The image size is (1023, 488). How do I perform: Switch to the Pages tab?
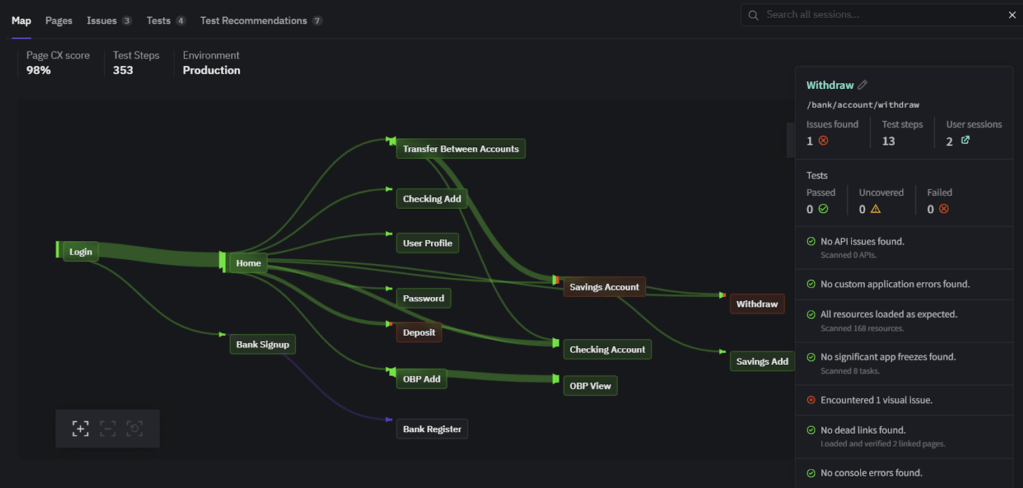tap(59, 20)
